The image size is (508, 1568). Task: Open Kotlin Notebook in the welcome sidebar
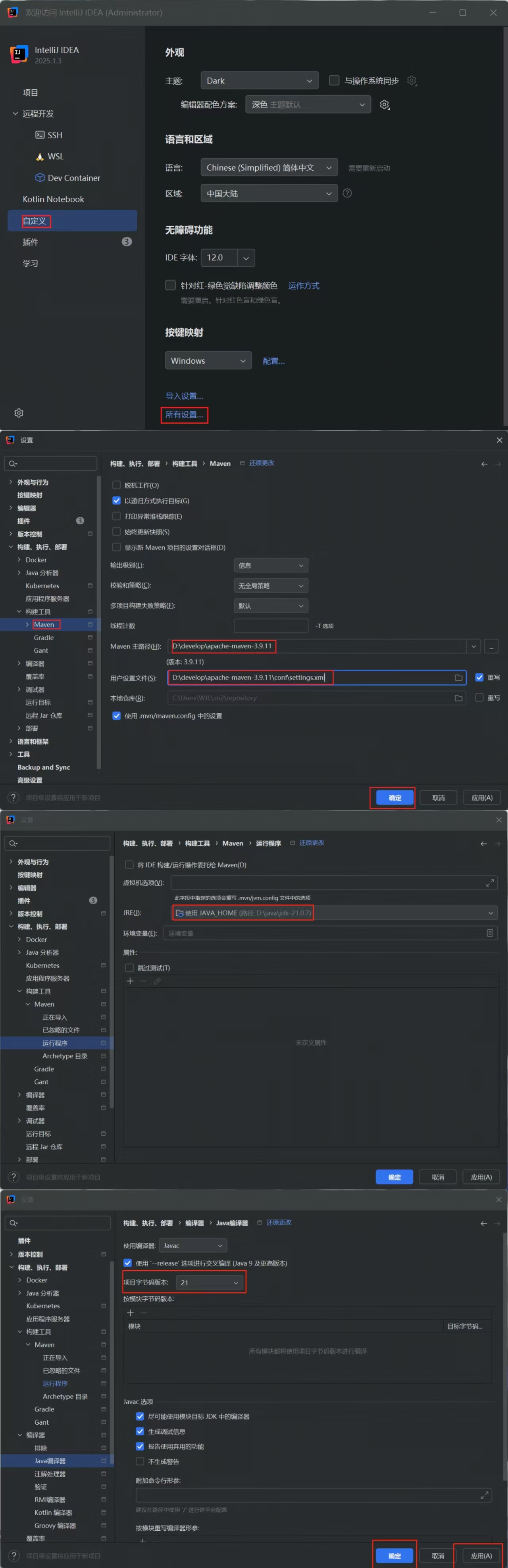click(x=54, y=199)
